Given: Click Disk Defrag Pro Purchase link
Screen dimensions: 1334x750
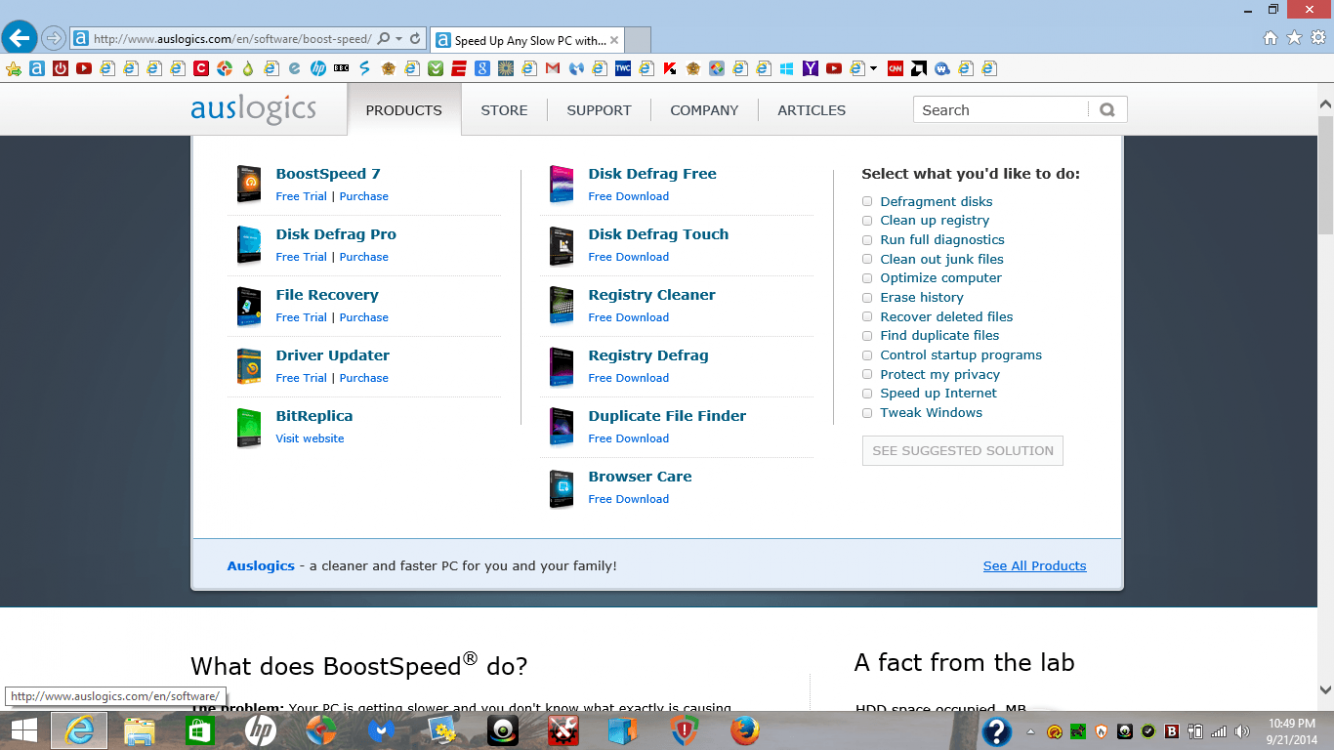Looking at the screenshot, I should tap(364, 257).
